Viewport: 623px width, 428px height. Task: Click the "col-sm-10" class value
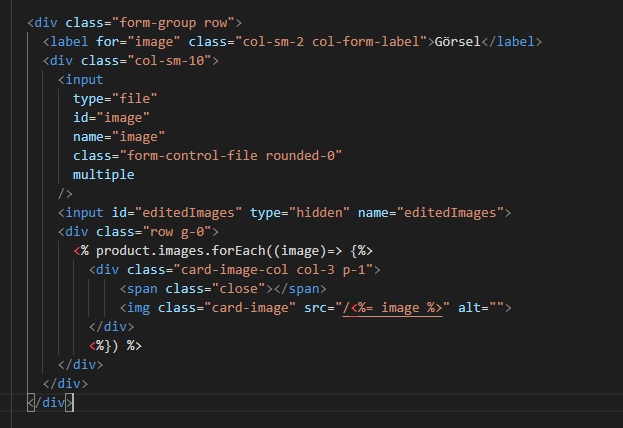tap(170, 61)
